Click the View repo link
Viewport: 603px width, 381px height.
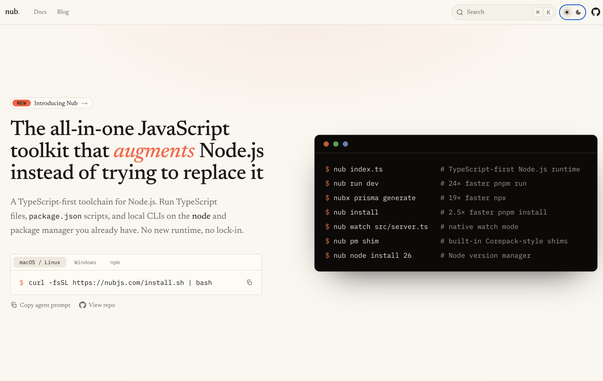pos(102,305)
